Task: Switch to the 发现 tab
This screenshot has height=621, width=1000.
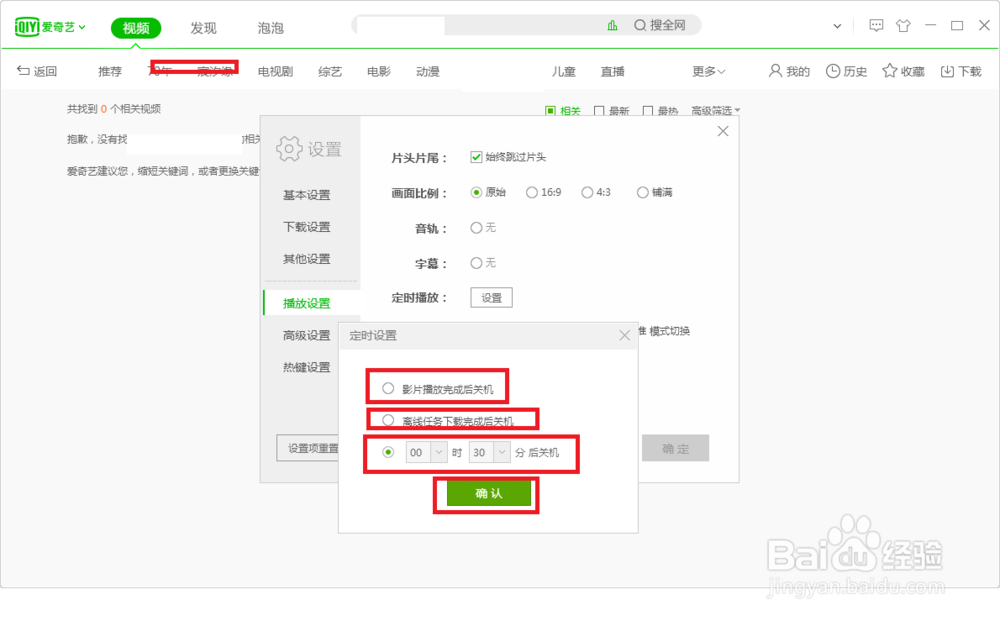Action: [203, 27]
